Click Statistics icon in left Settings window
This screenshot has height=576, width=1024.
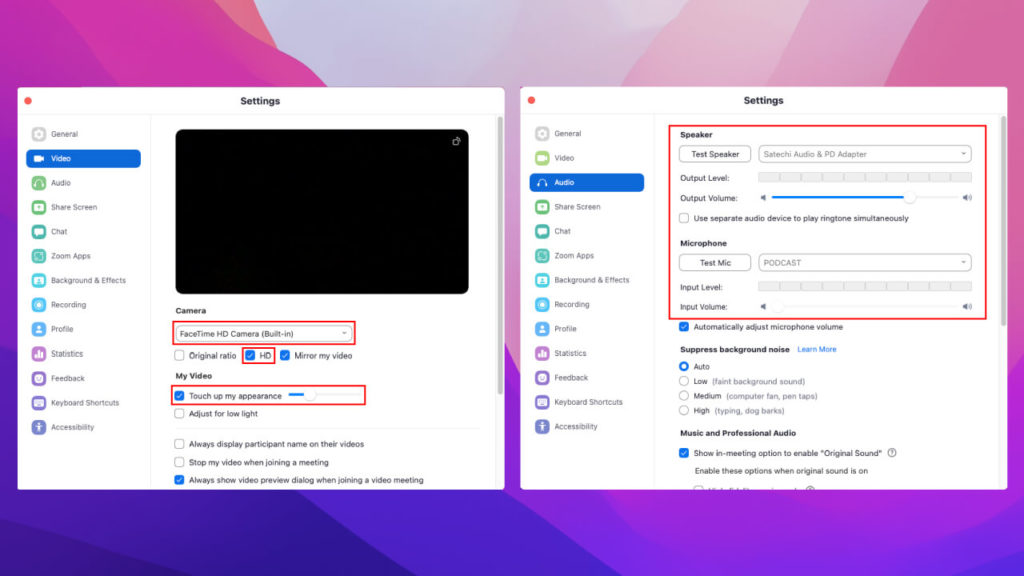click(39, 353)
